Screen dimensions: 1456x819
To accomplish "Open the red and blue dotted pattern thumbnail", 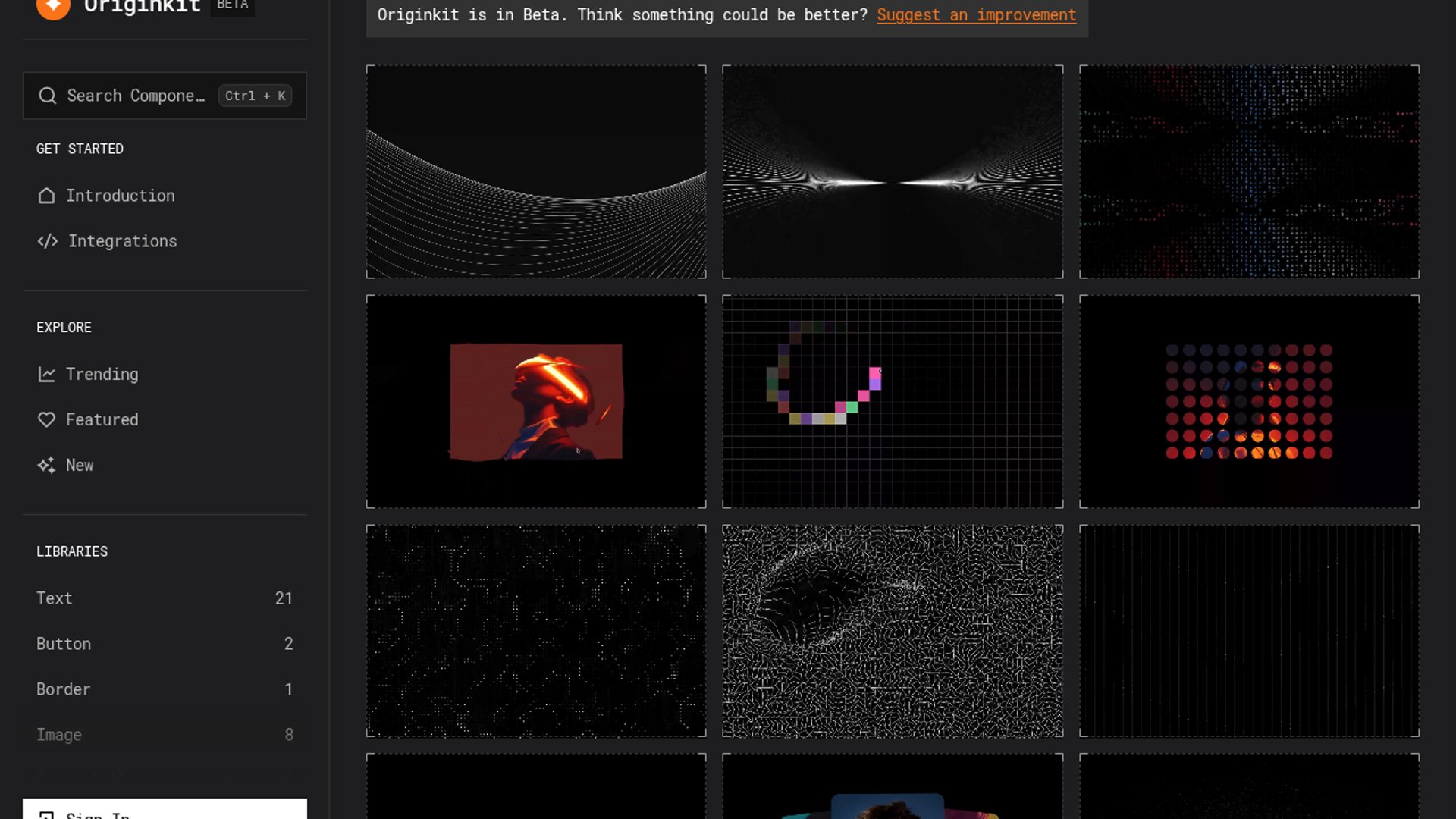I will coord(1249,172).
